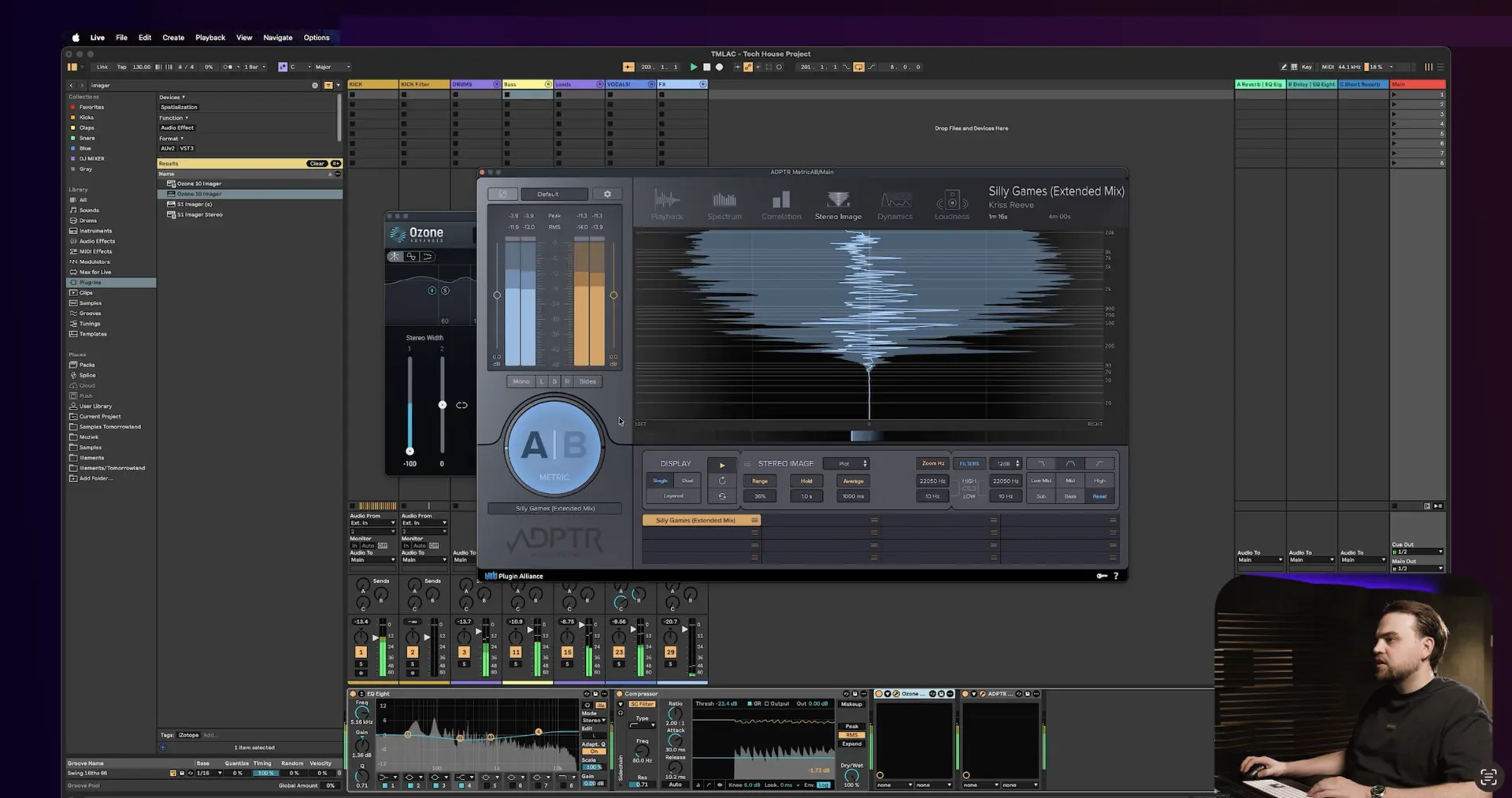
Task: Open Plug-Ins category in browser
Action: [x=90, y=282]
